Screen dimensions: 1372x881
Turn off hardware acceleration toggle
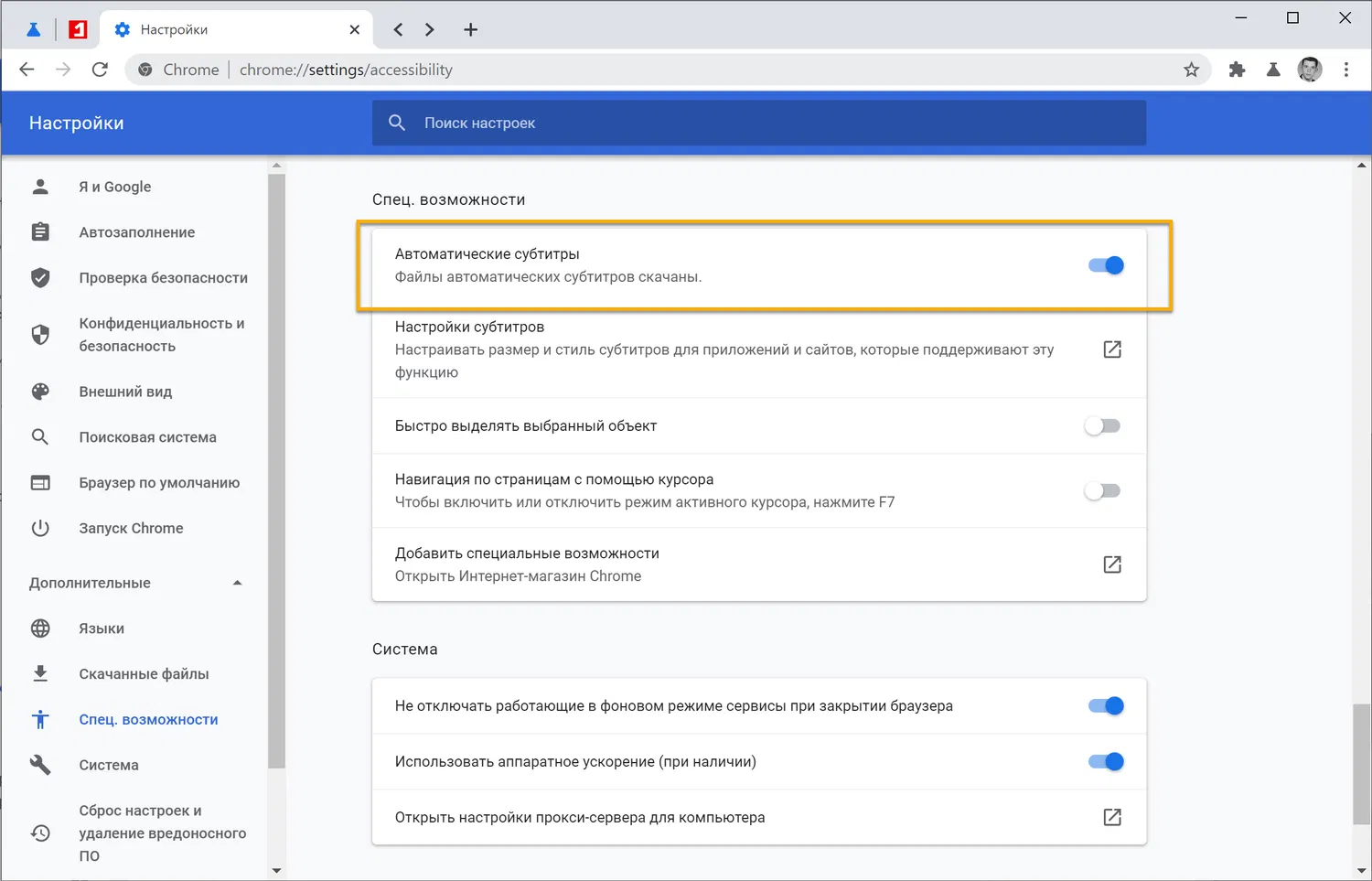(x=1106, y=762)
